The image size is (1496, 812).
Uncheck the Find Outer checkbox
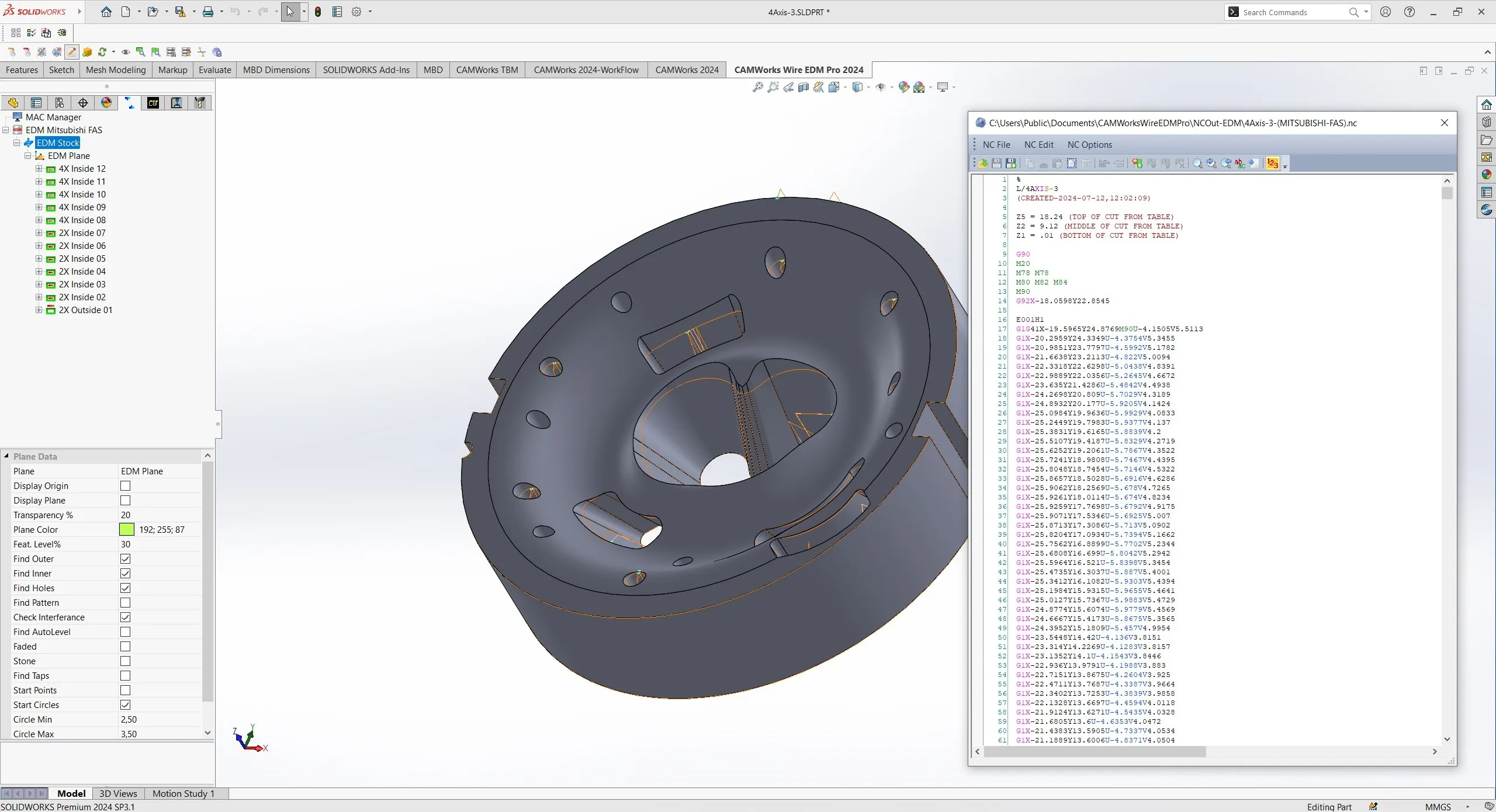click(125, 559)
